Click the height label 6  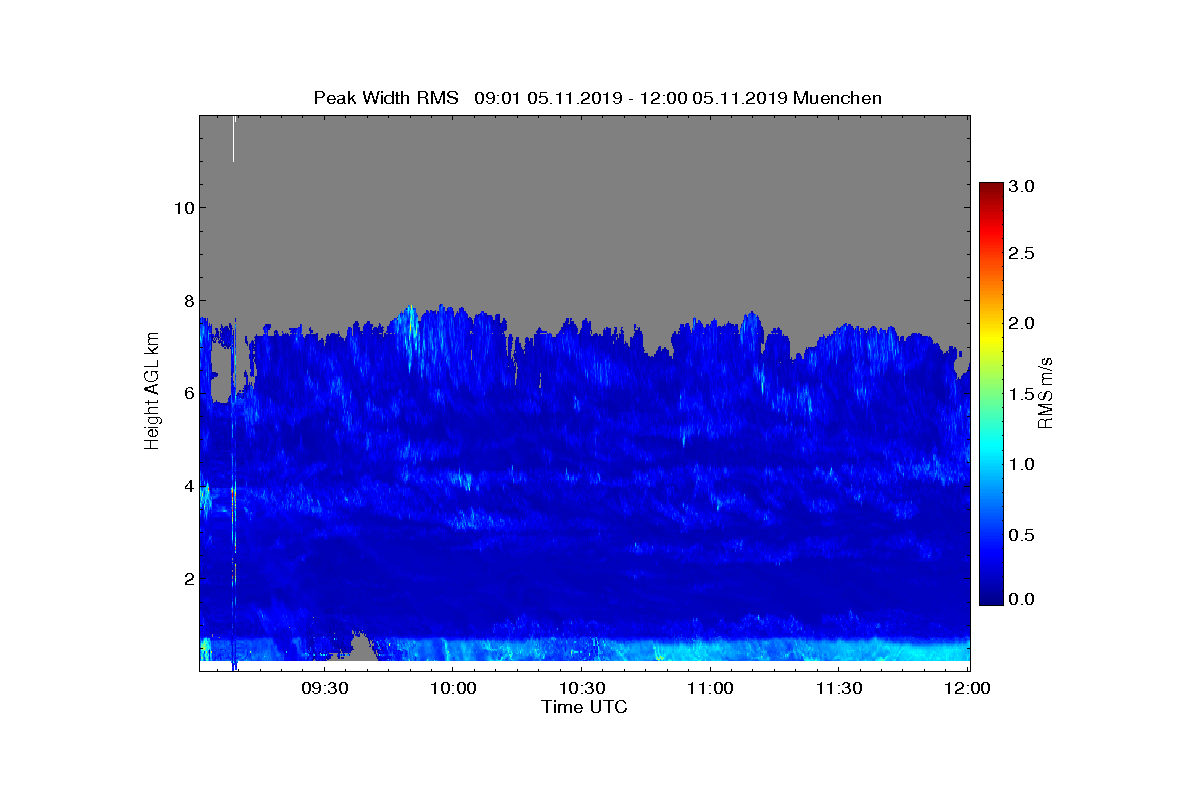(186, 393)
